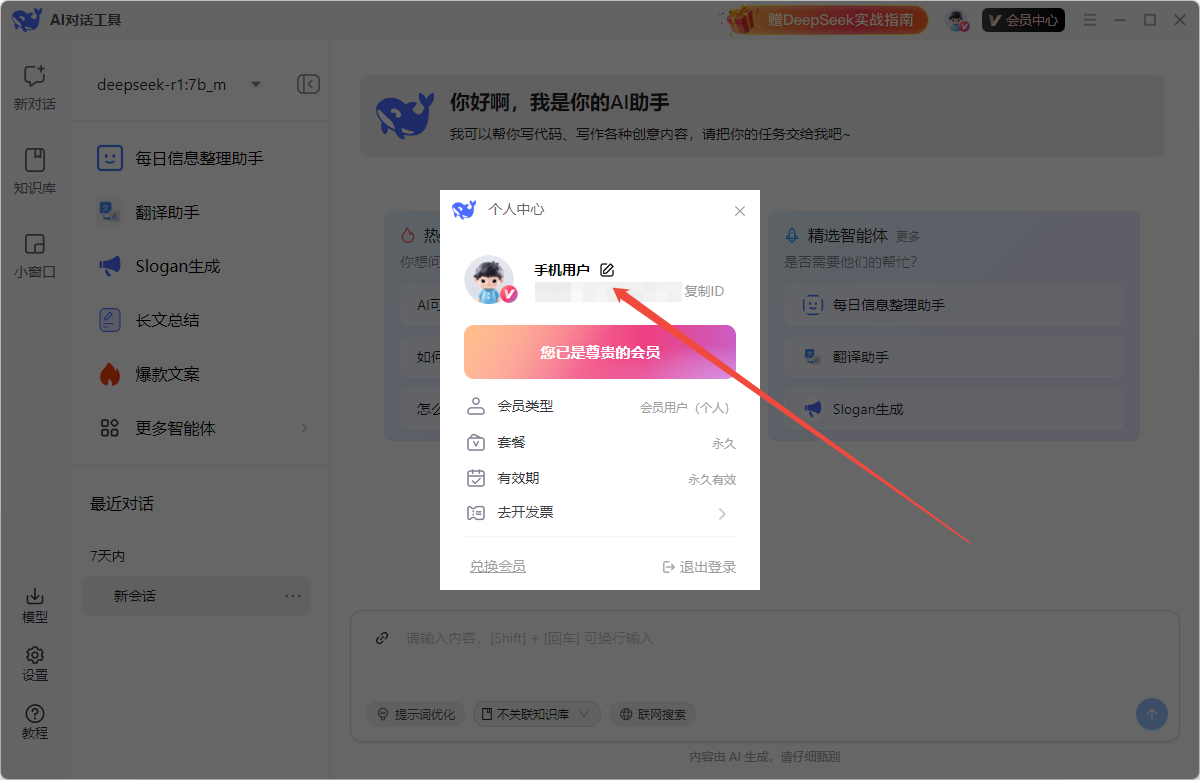Viewport: 1200px width, 780px height.
Task: Click the send arrow button
Action: point(1151,714)
